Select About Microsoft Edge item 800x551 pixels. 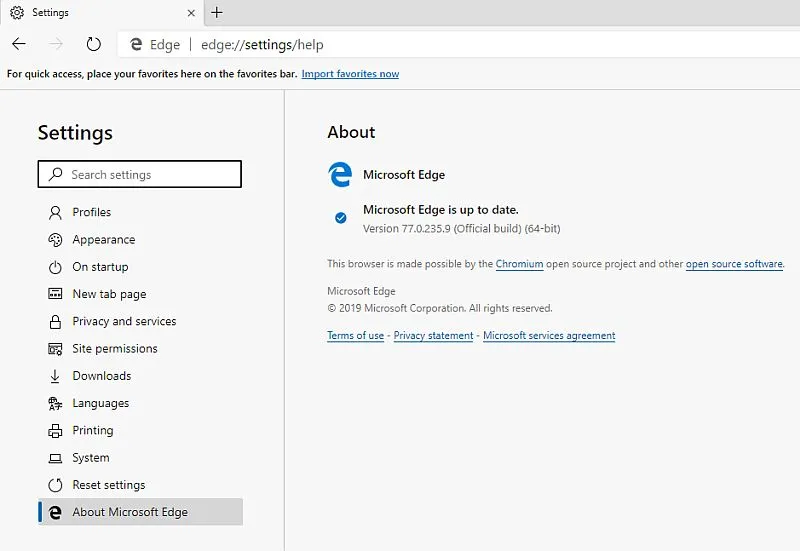pyautogui.click(x=140, y=512)
